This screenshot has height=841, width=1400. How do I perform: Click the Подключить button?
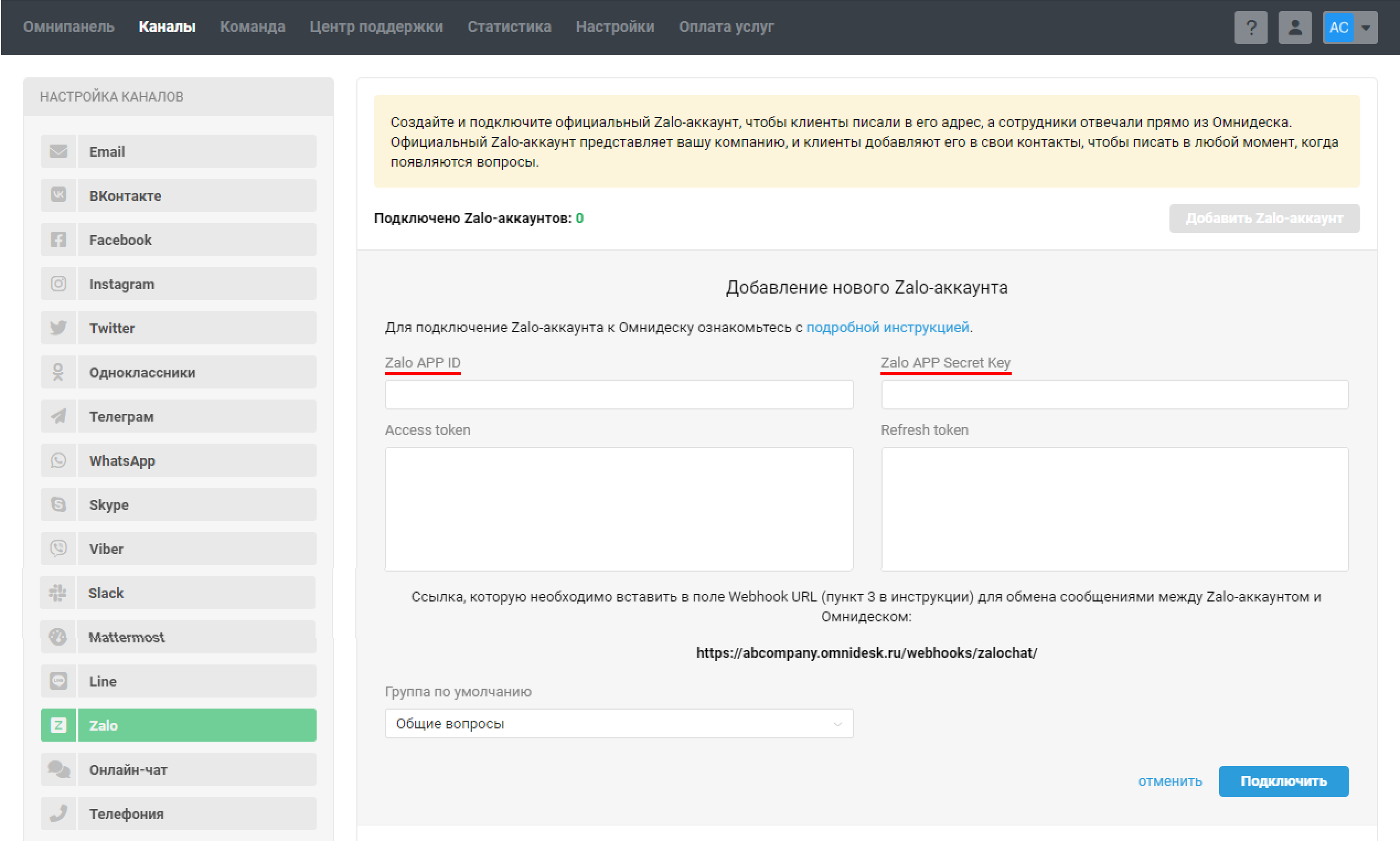coord(1284,782)
